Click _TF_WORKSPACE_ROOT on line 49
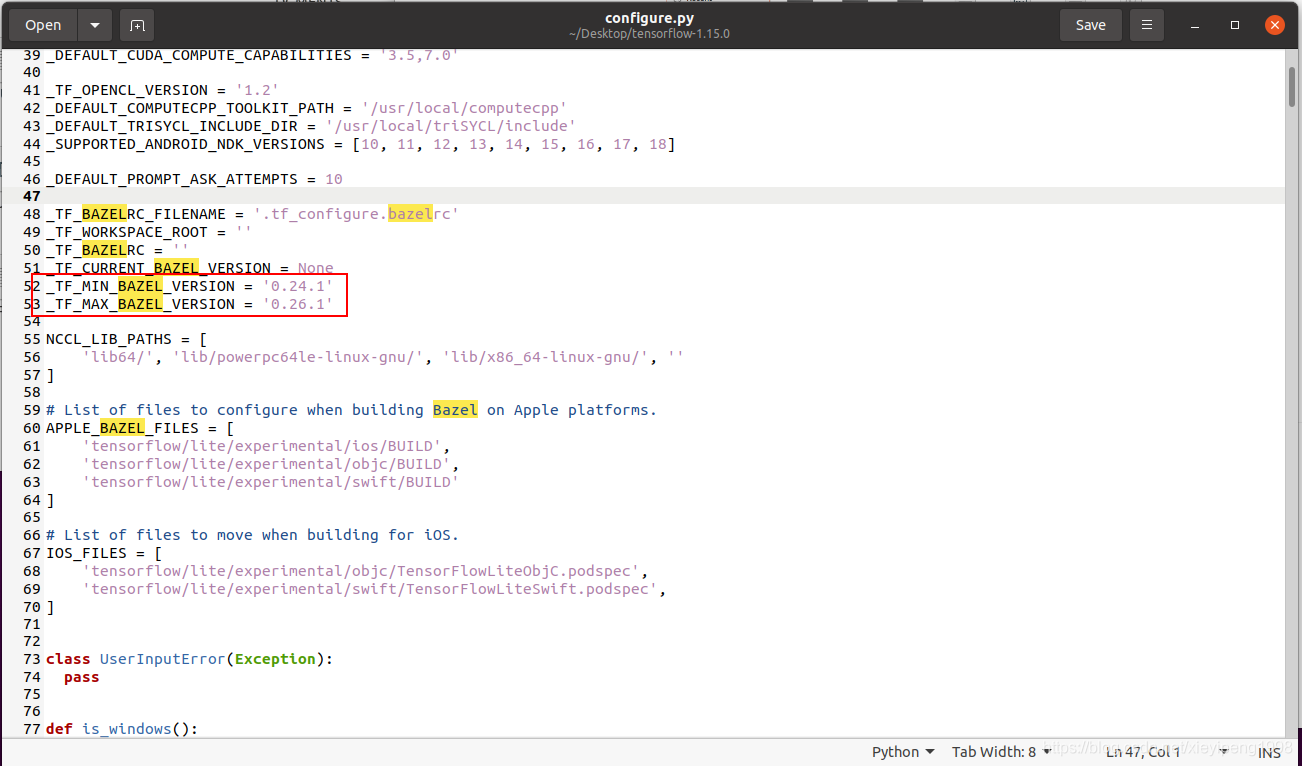Screen dimensions: 1302x766 pos(127,232)
